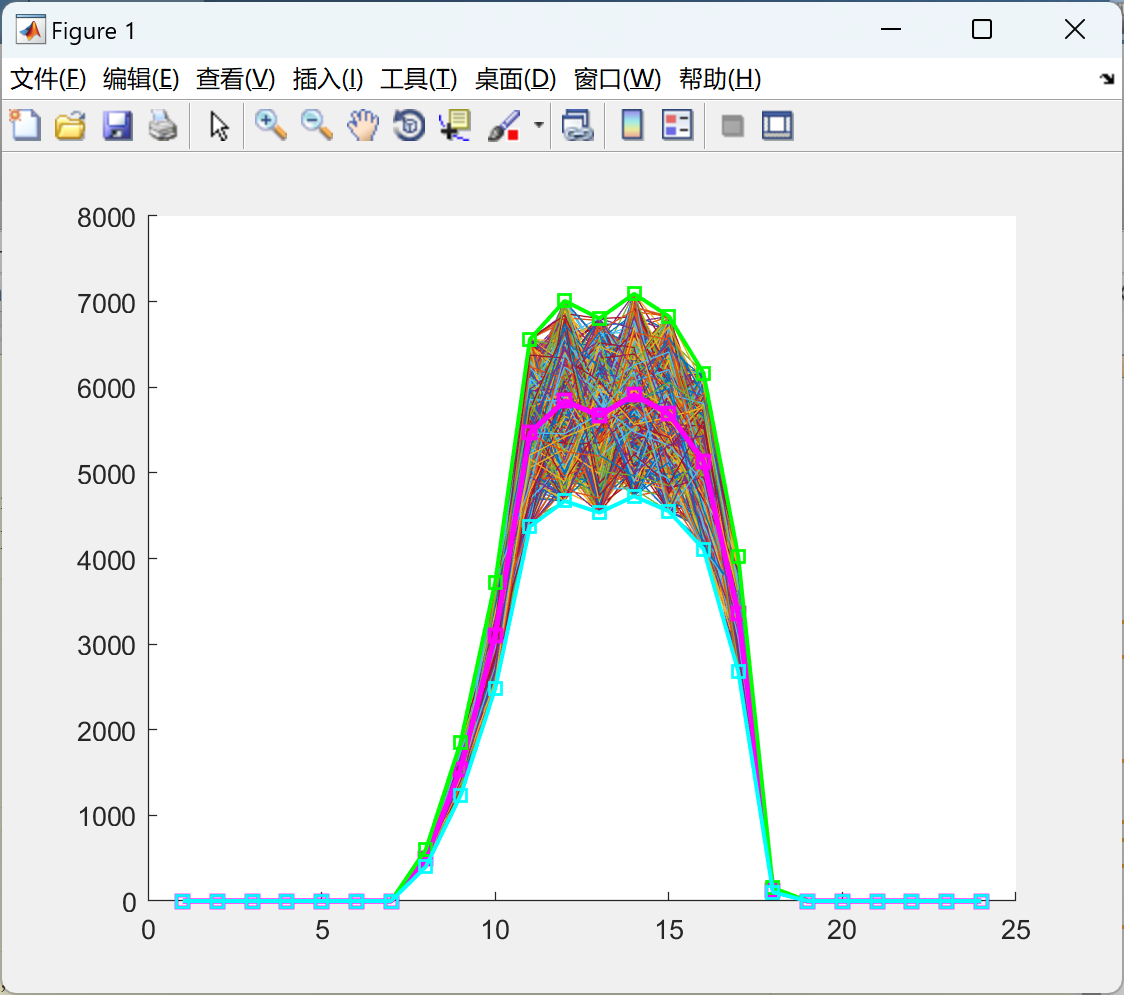Open the 桌面(D) menu

click(x=515, y=79)
